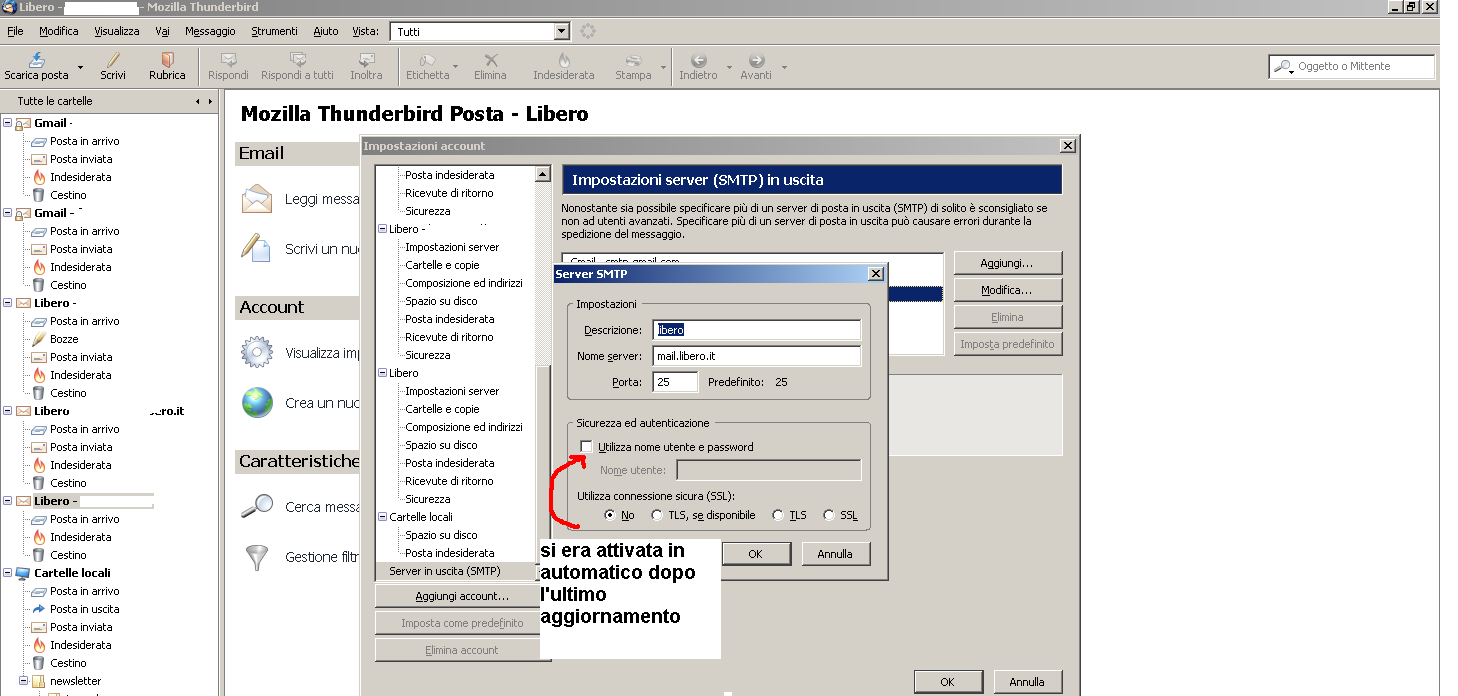This screenshot has width=1458, height=696.
Task: Click the Gestione filtri funnel icon
Action: [x=257, y=556]
